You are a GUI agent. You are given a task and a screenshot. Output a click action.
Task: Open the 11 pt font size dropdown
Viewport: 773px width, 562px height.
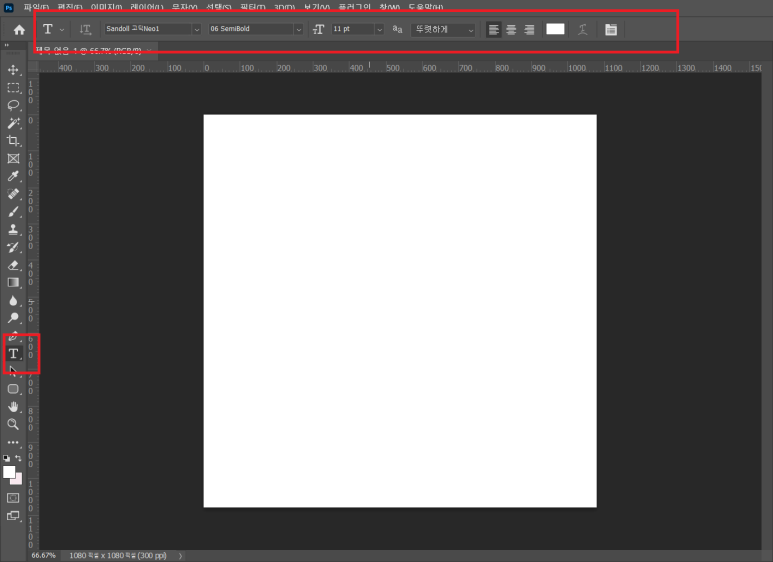click(x=379, y=30)
